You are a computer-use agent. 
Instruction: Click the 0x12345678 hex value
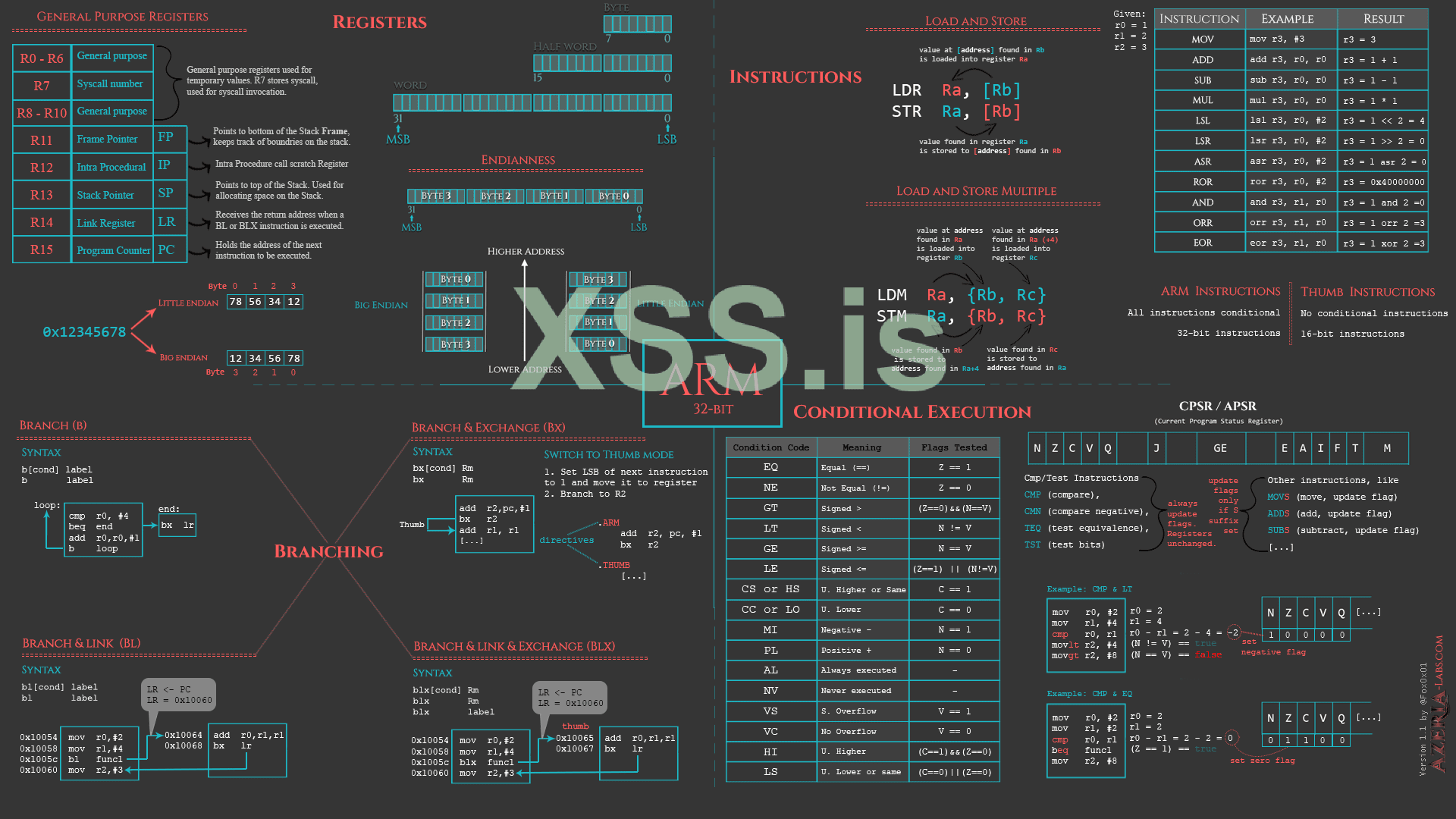coord(84,332)
